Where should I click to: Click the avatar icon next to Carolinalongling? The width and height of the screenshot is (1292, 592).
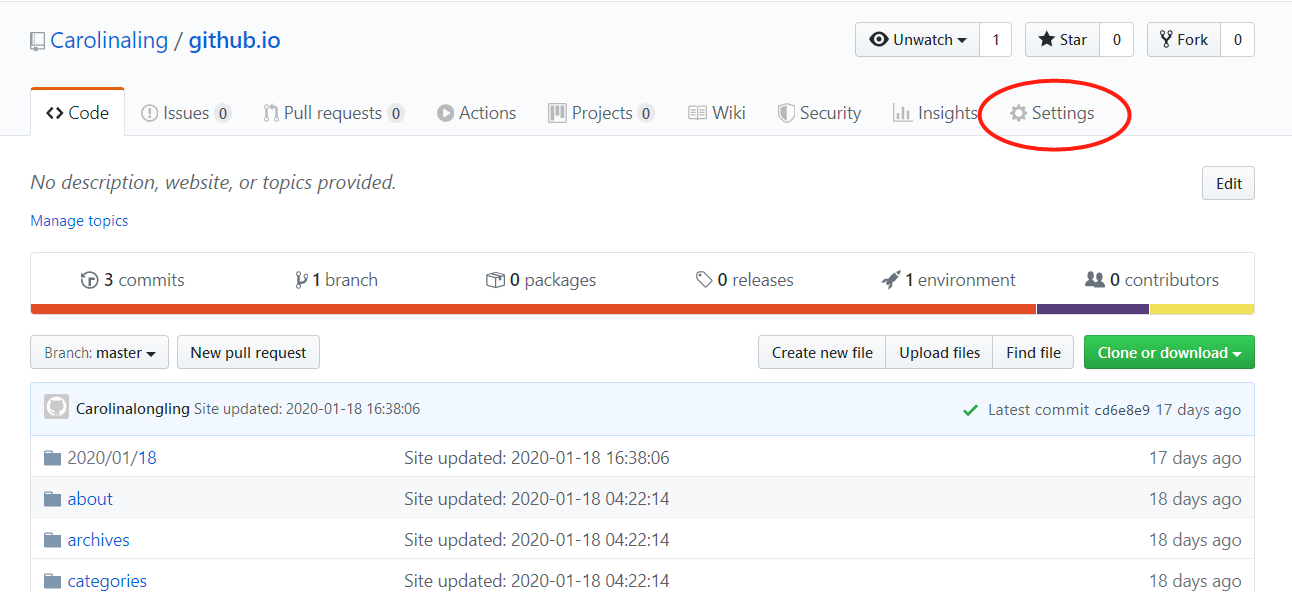pyautogui.click(x=57, y=407)
